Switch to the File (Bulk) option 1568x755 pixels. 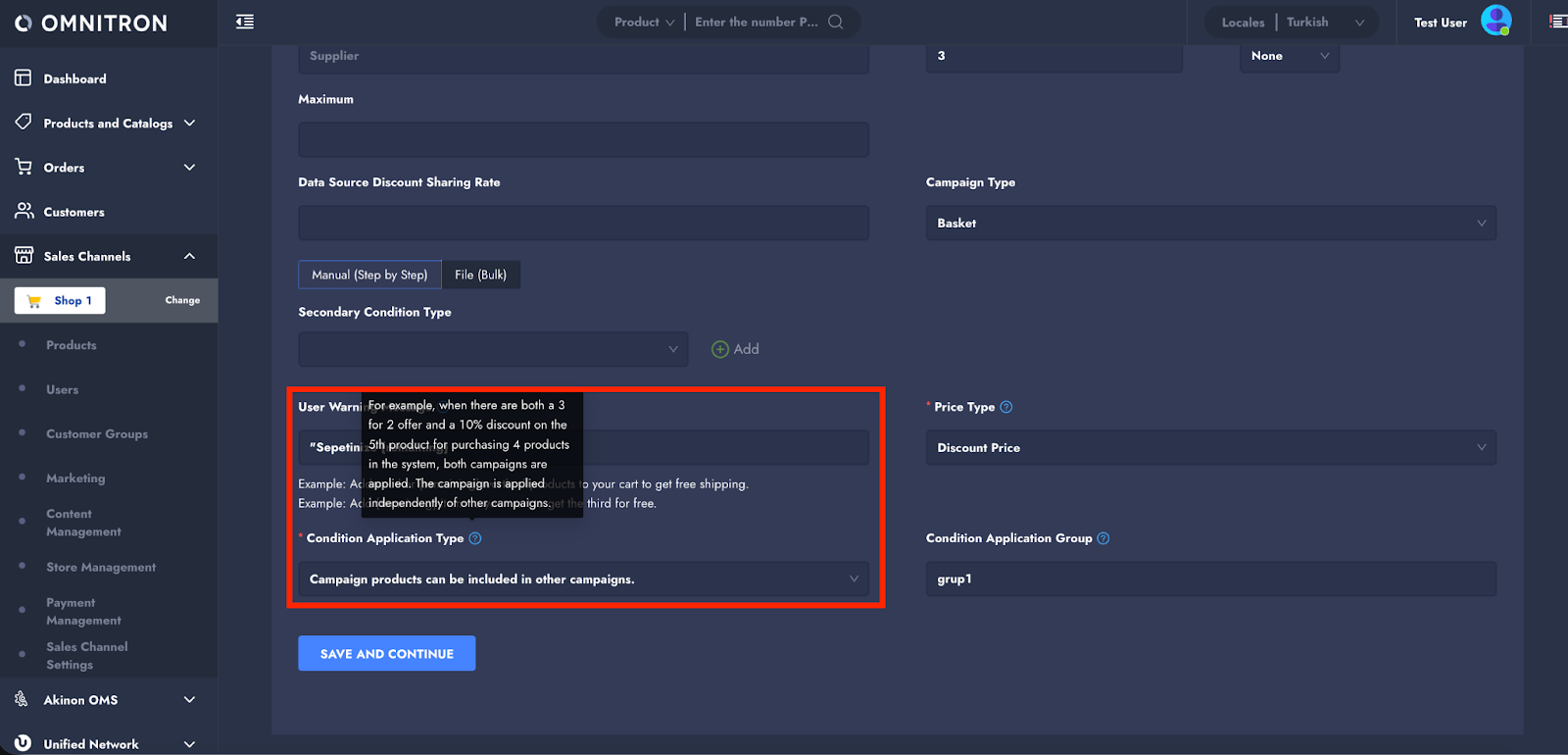tap(480, 275)
